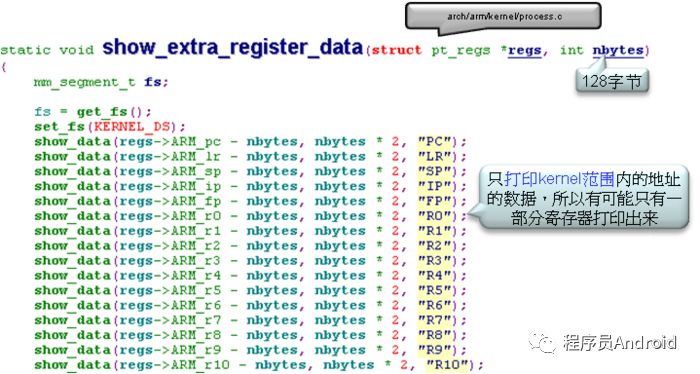Click the show_data line for ARM_r6
The height and width of the screenshot is (374, 700).
(250, 305)
